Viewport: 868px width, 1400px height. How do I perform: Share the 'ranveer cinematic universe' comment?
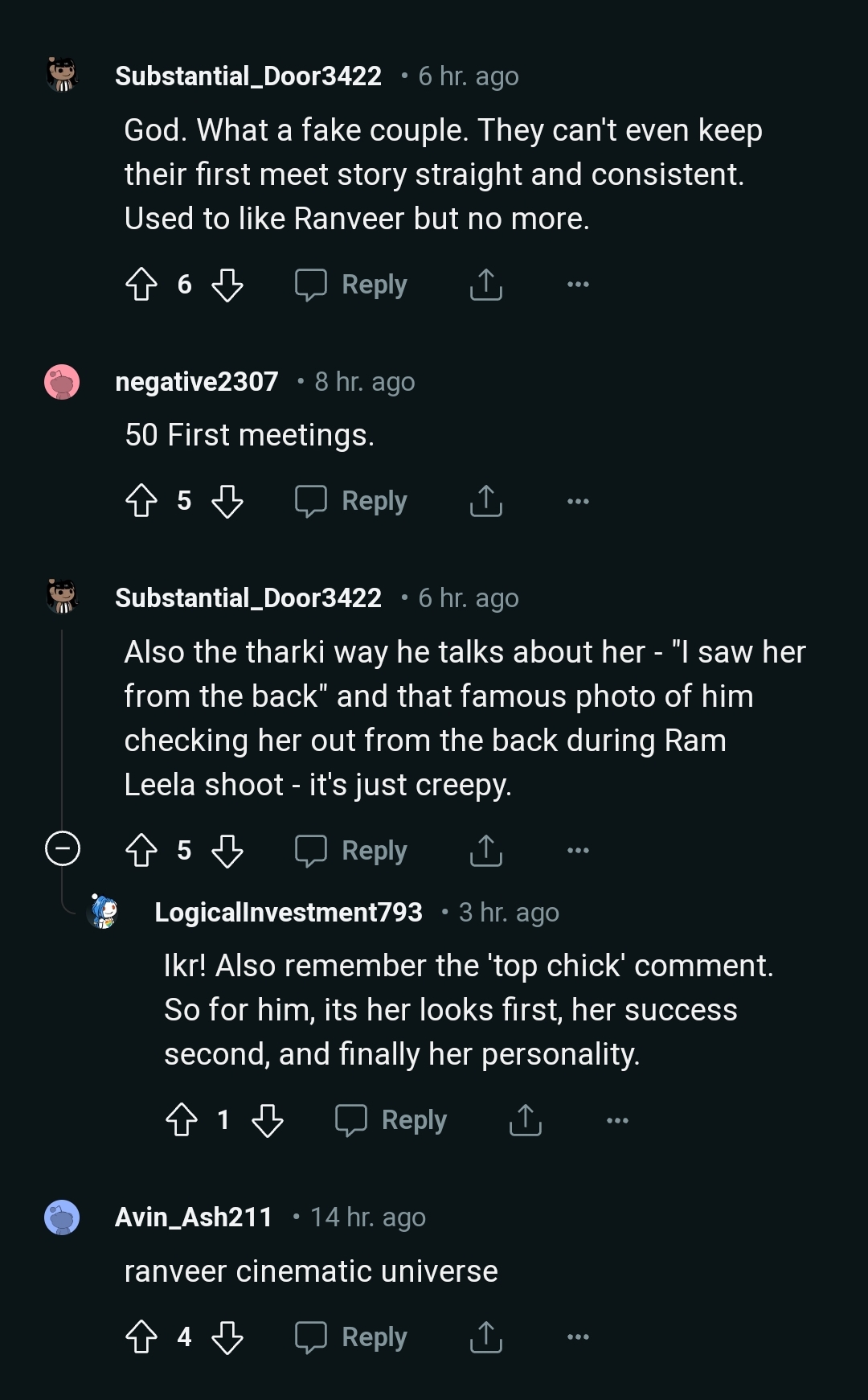pyautogui.click(x=485, y=1336)
